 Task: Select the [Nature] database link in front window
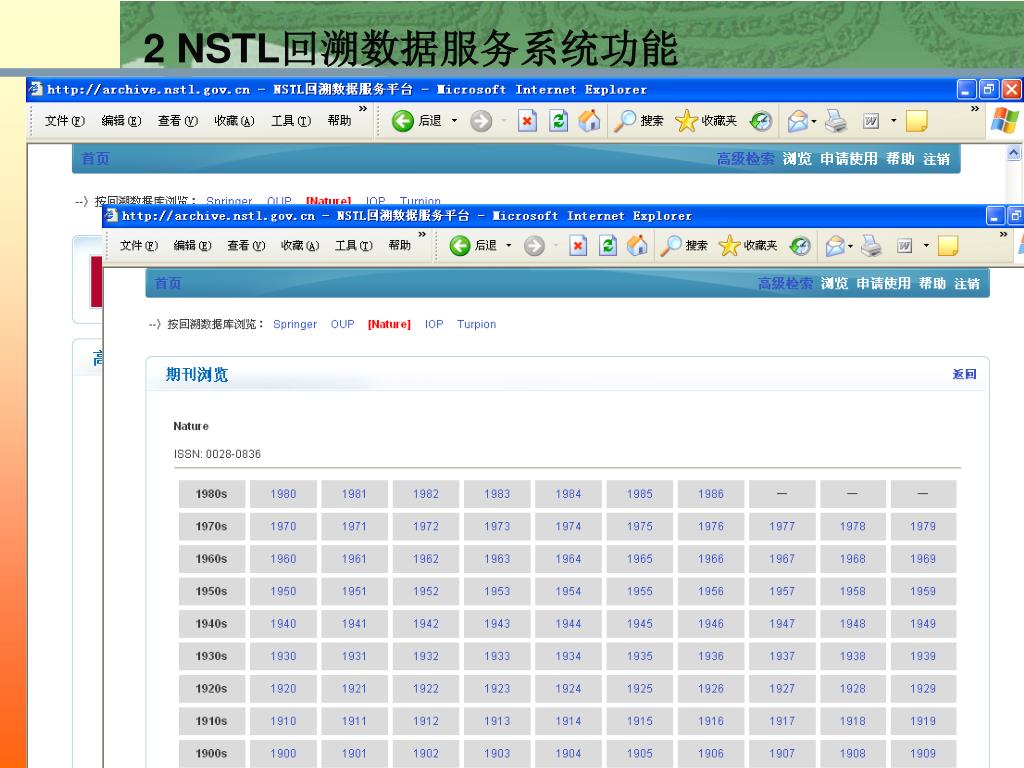click(x=389, y=325)
